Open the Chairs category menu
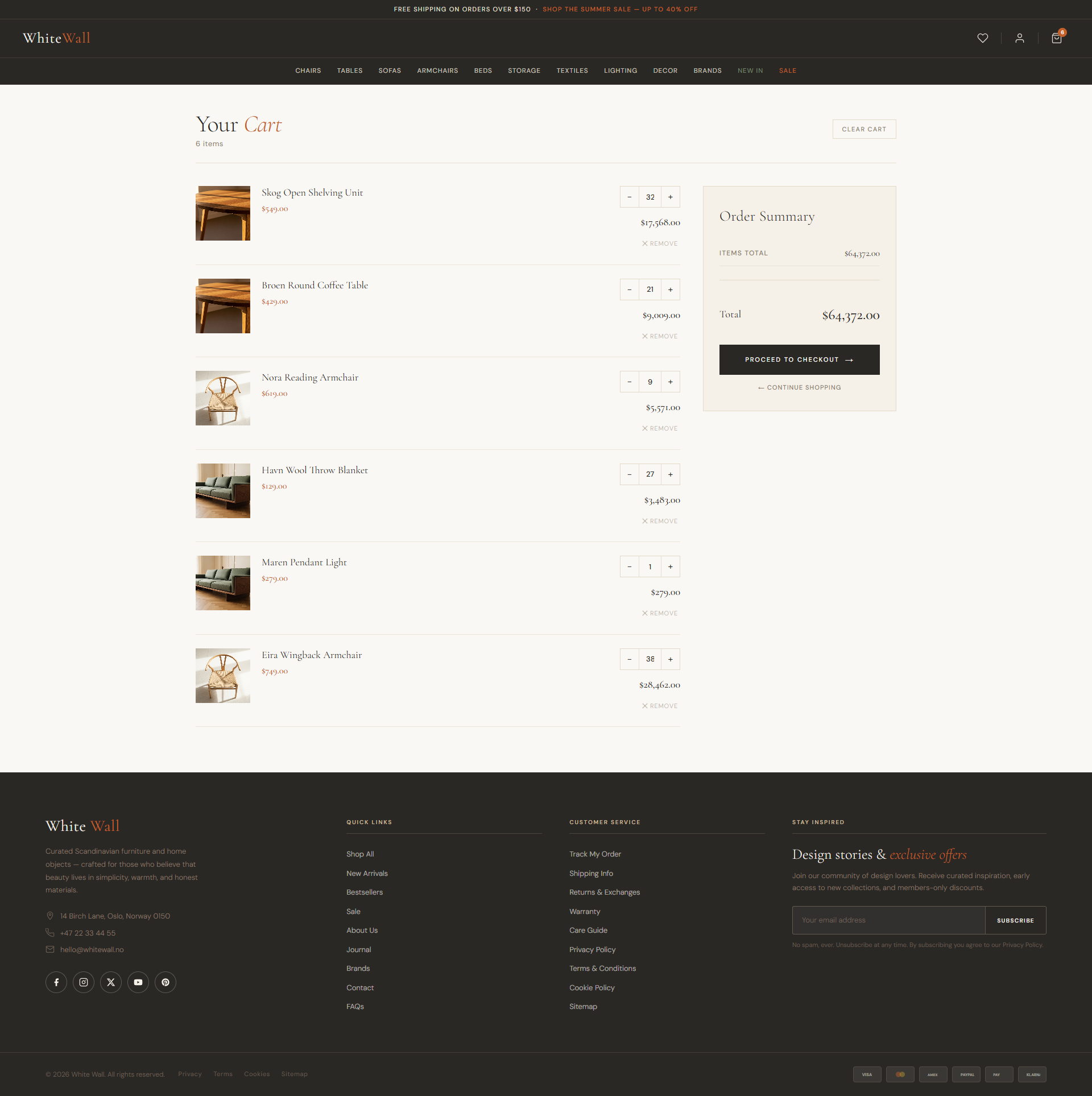 [x=308, y=71]
